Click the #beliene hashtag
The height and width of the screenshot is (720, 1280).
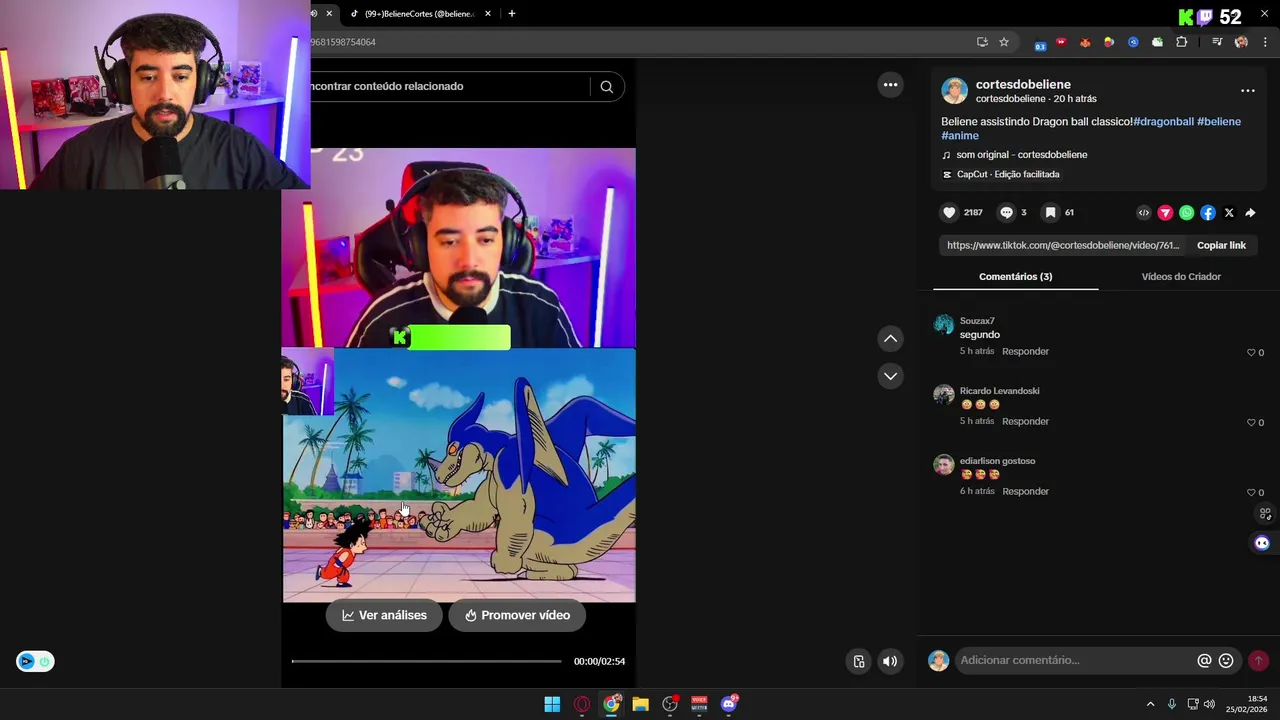pyautogui.click(x=1219, y=122)
